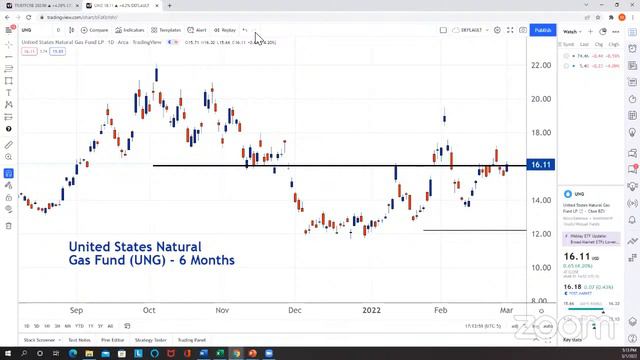Open a new browser tab
The height and width of the screenshot is (360, 640).
169,6
